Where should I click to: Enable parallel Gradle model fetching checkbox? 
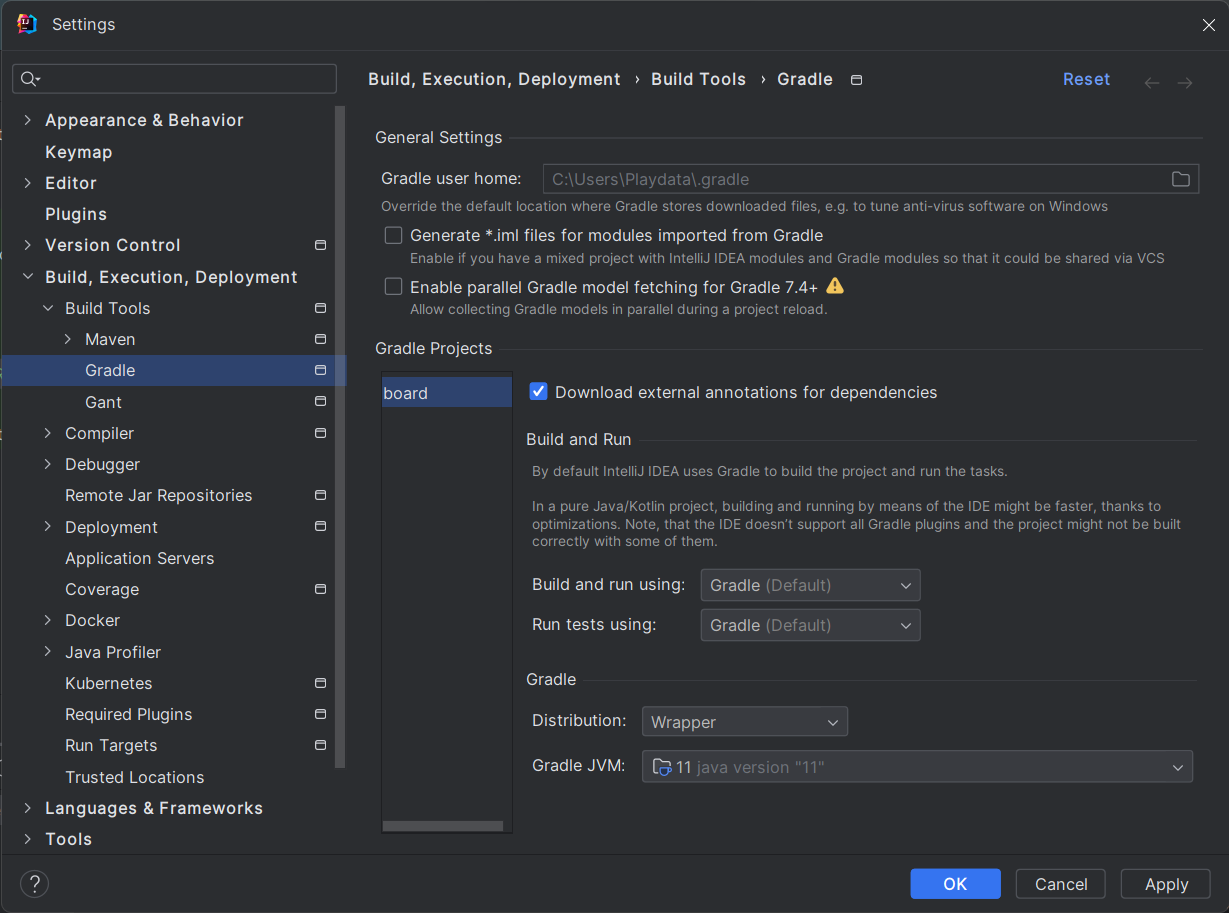coord(394,287)
